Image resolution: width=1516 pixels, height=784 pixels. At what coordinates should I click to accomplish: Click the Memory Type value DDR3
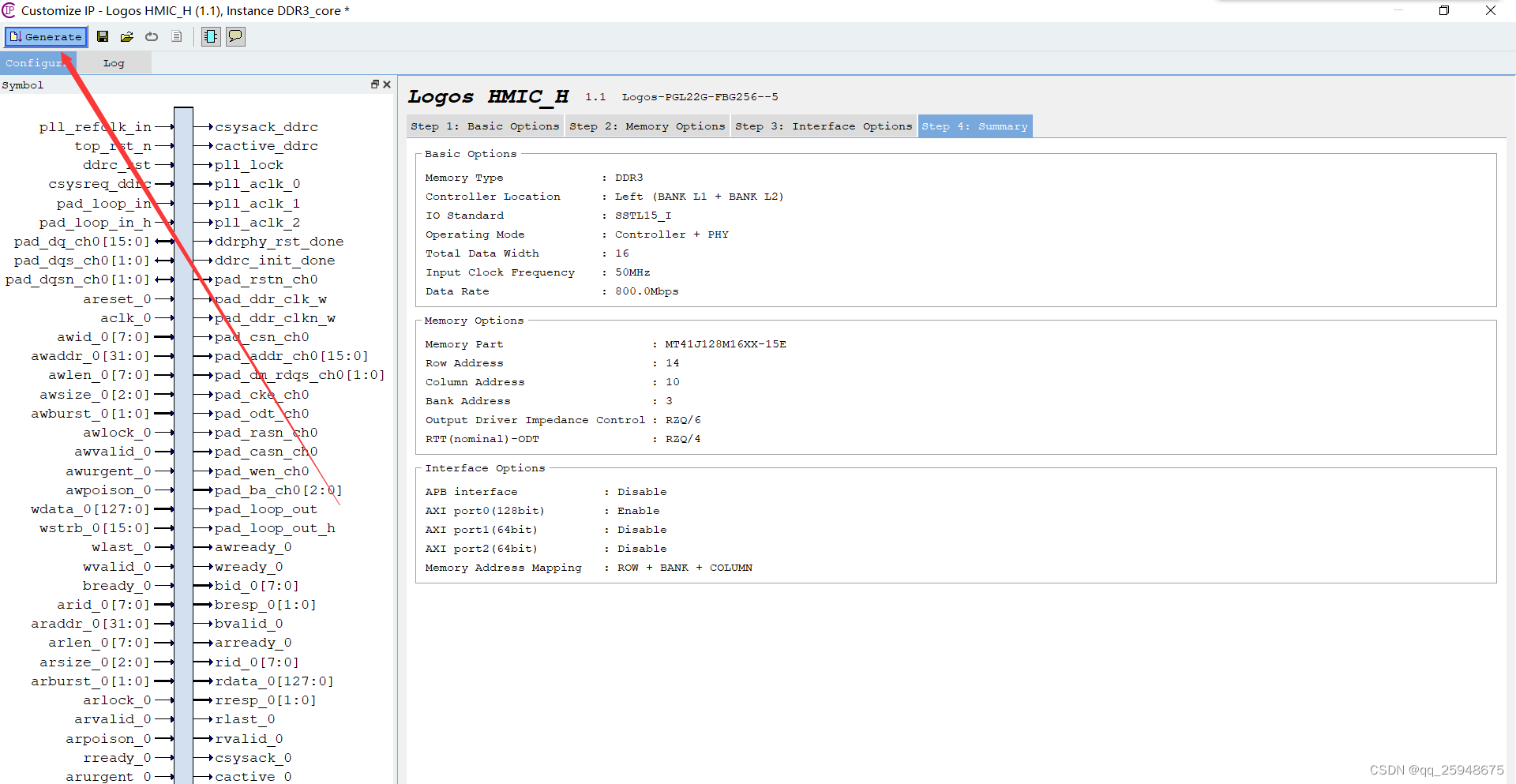[x=629, y=178]
